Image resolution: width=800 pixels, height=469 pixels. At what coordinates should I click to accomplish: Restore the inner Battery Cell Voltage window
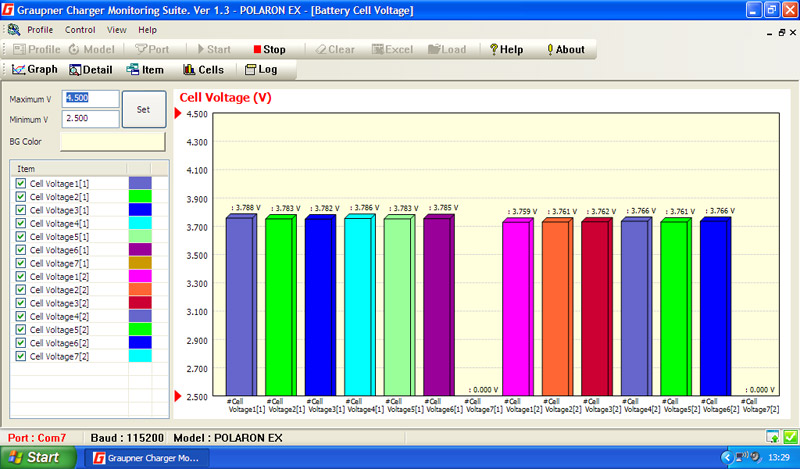tap(781, 33)
